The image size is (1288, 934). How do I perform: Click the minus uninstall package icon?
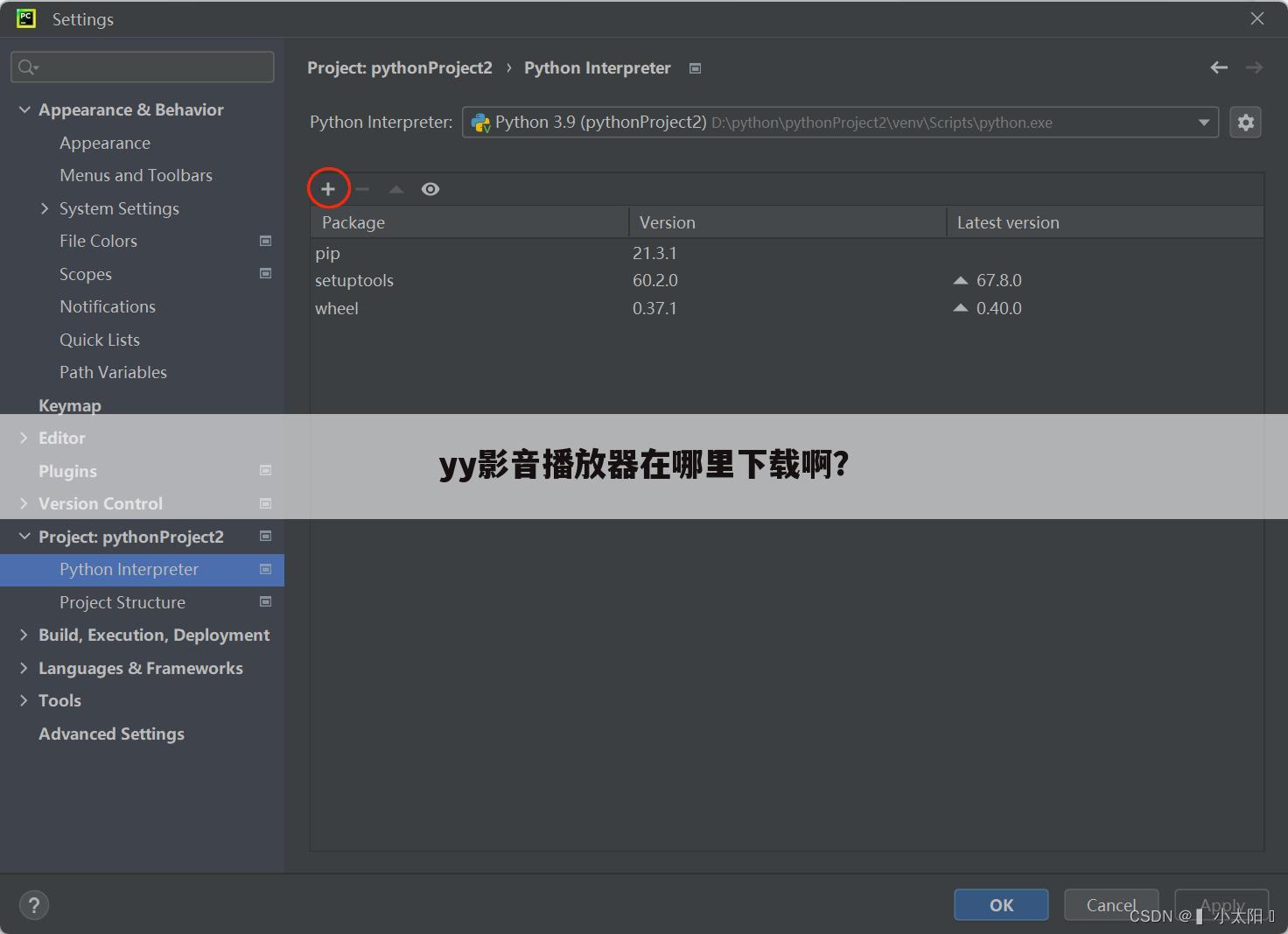pyautogui.click(x=362, y=189)
